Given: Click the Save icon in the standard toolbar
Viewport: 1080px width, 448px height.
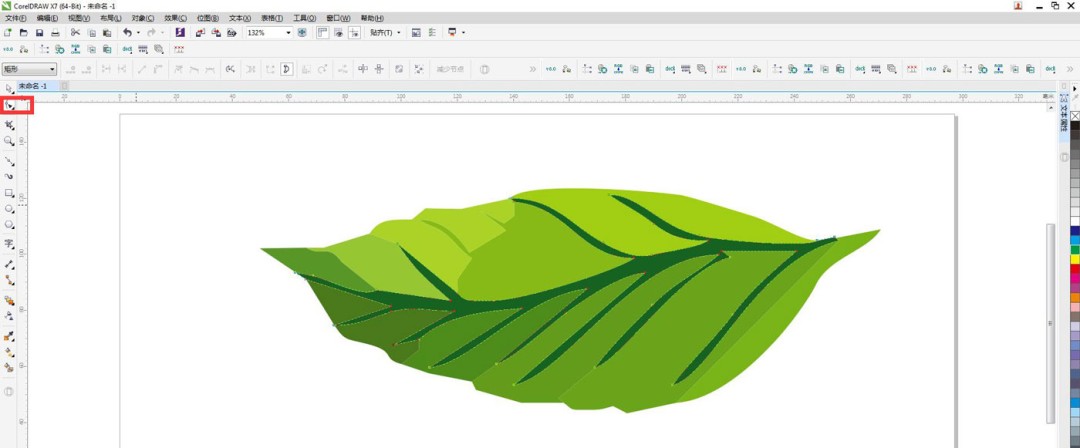Looking at the screenshot, I should point(39,33).
